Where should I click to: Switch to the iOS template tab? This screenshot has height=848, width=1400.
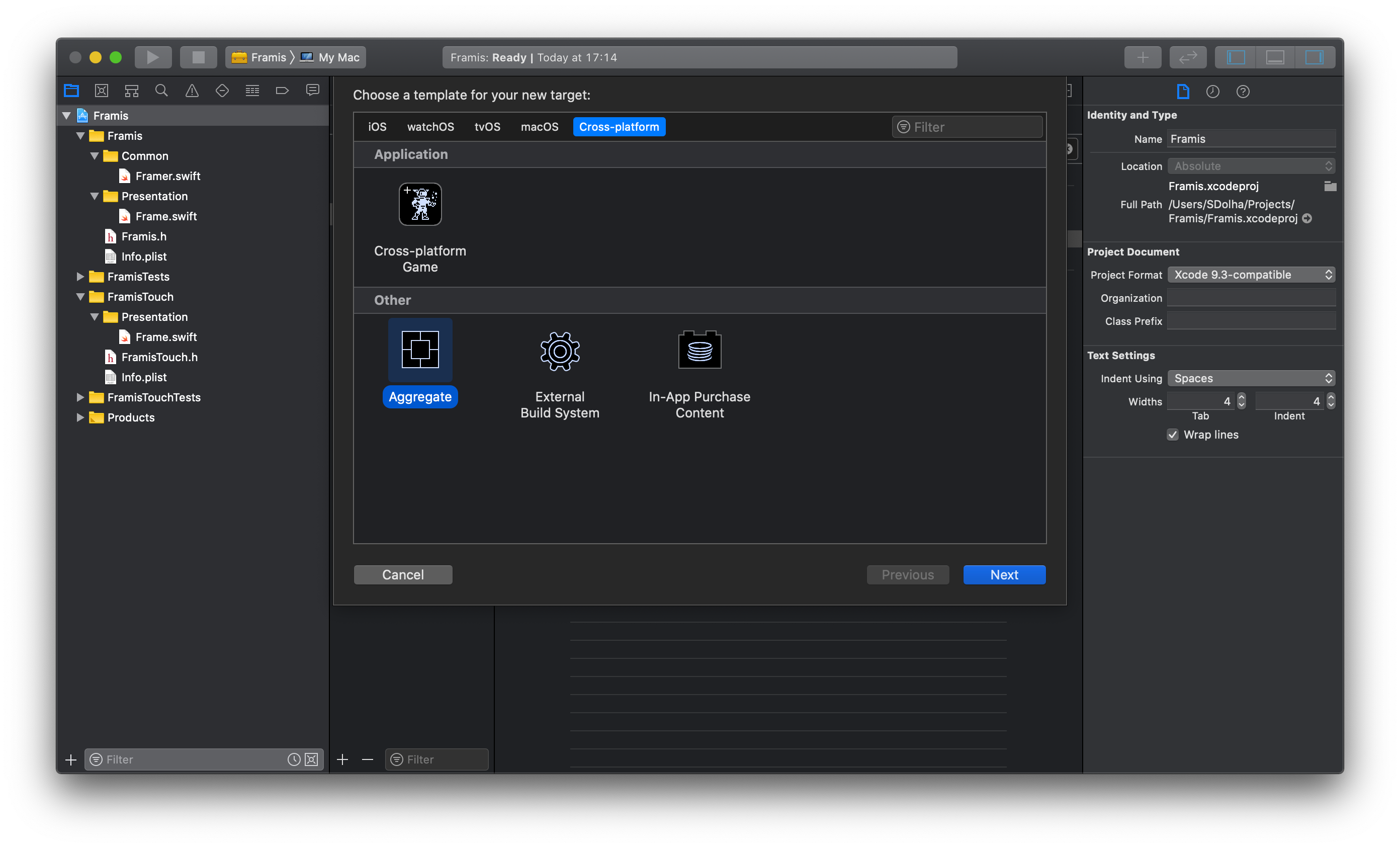pos(377,127)
